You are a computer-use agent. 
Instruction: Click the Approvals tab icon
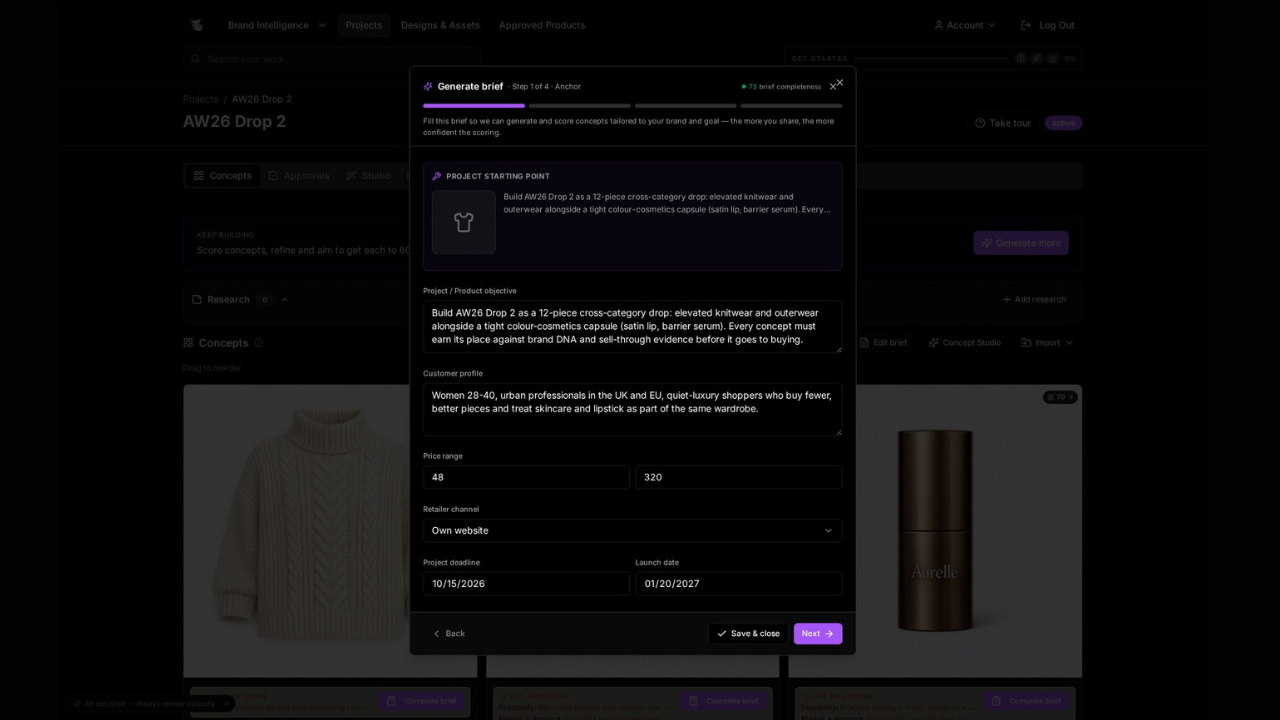click(x=273, y=176)
